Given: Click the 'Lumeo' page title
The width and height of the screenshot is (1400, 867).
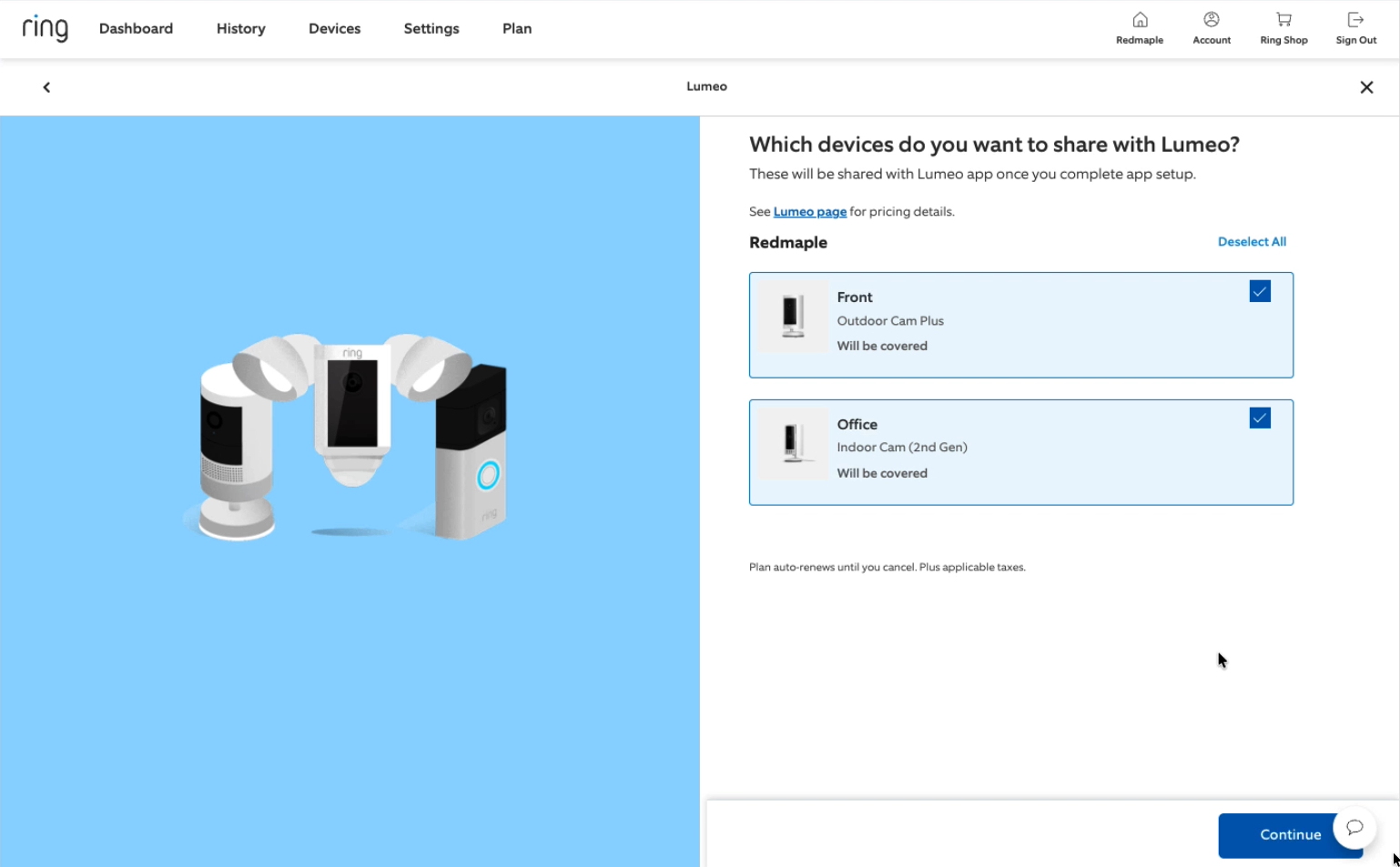Looking at the screenshot, I should click(706, 86).
